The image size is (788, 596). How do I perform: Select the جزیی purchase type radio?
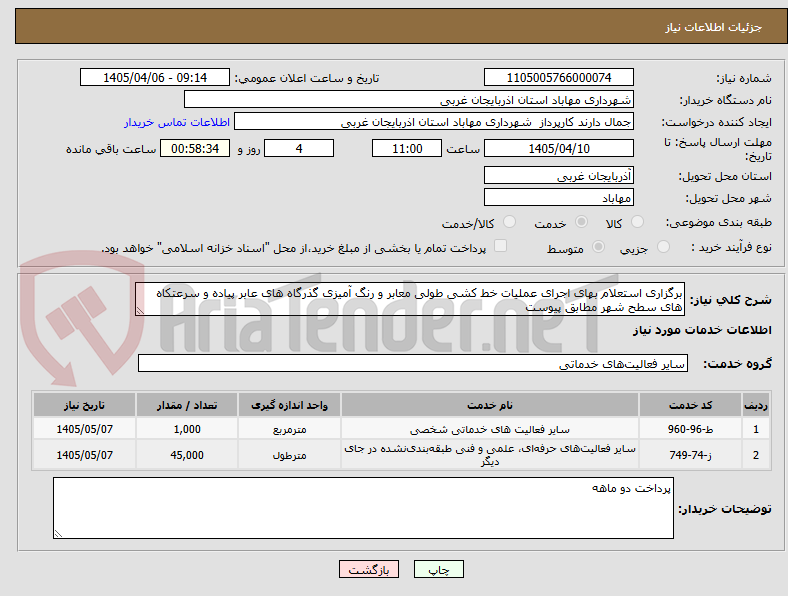pyautogui.click(x=663, y=247)
